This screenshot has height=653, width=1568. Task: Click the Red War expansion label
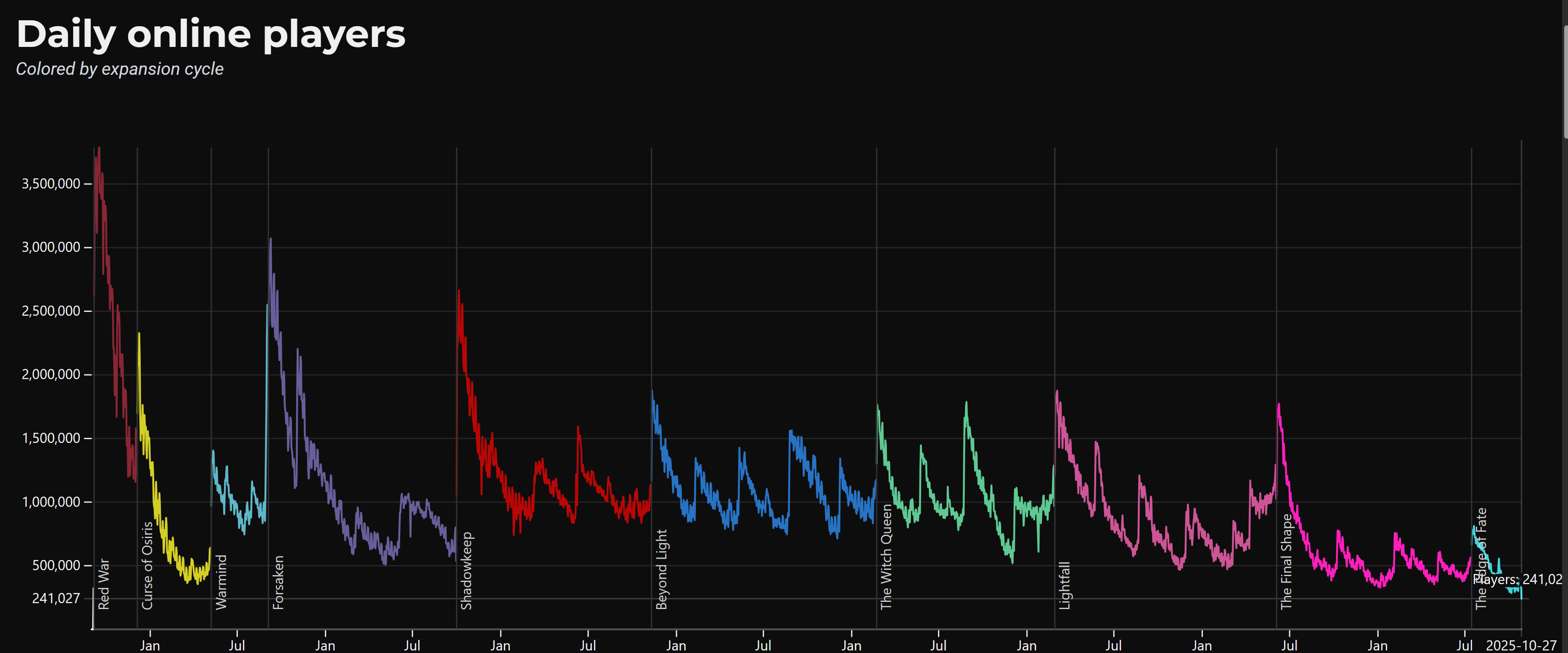click(104, 584)
